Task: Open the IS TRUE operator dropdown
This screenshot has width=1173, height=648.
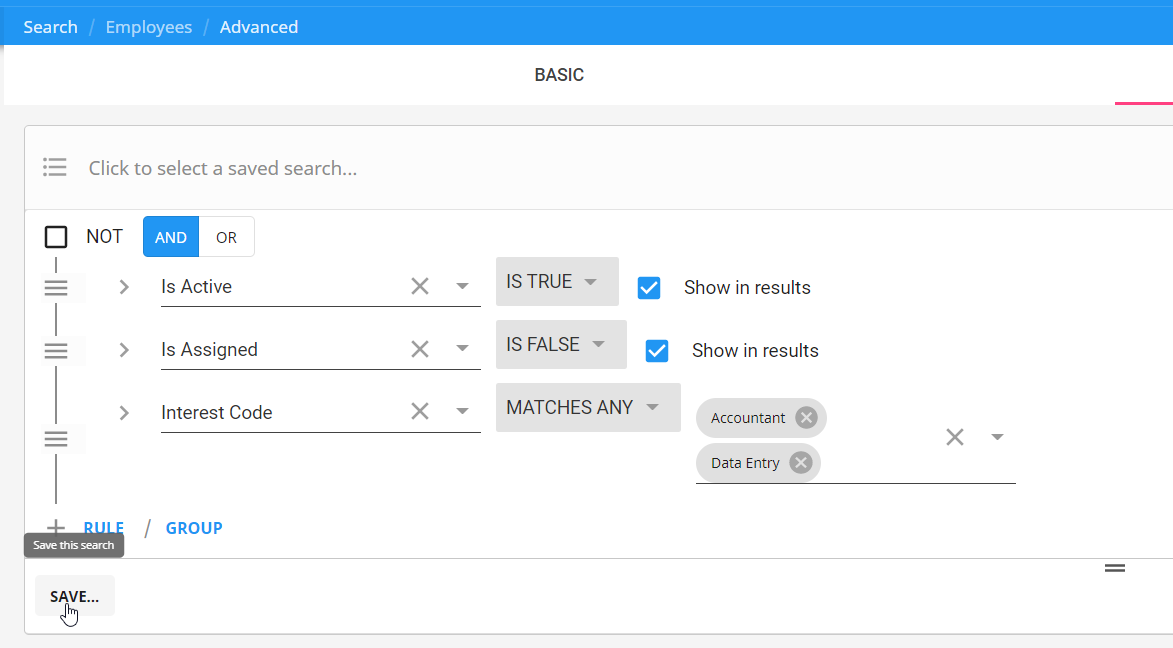Action: tap(556, 282)
